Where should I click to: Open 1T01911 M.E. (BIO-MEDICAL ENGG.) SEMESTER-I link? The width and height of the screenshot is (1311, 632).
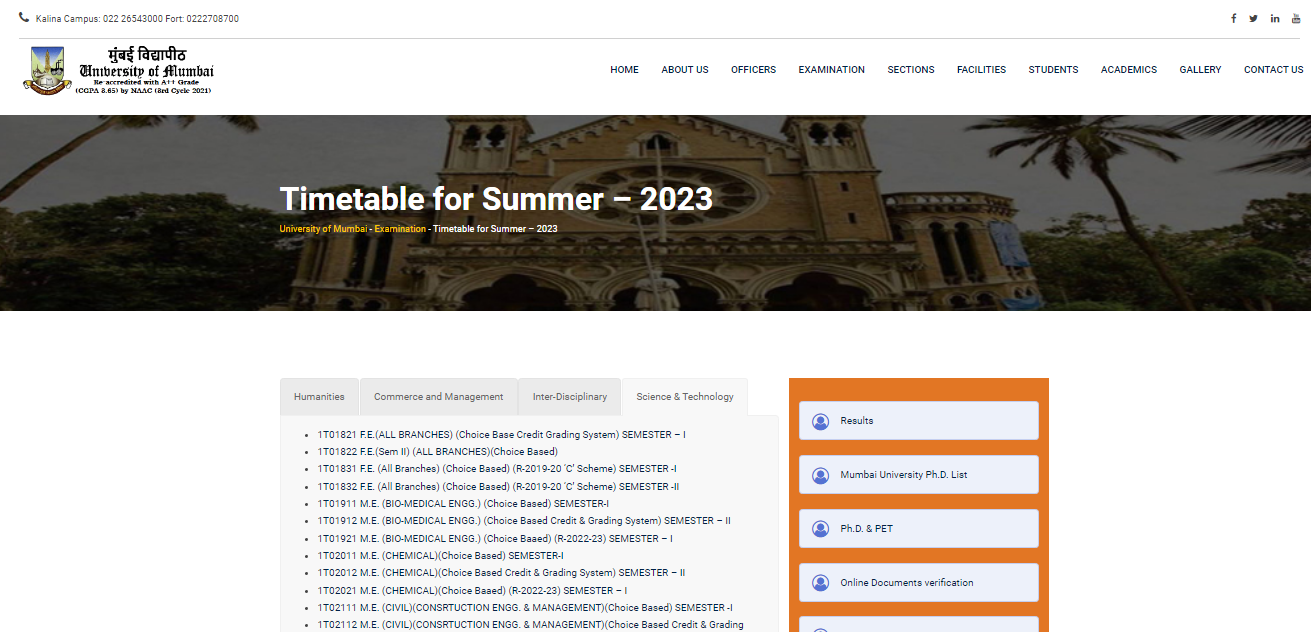coord(463,504)
